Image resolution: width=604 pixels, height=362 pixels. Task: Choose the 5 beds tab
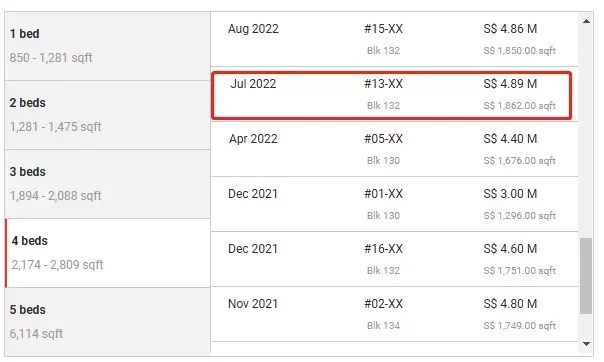tap(107, 321)
